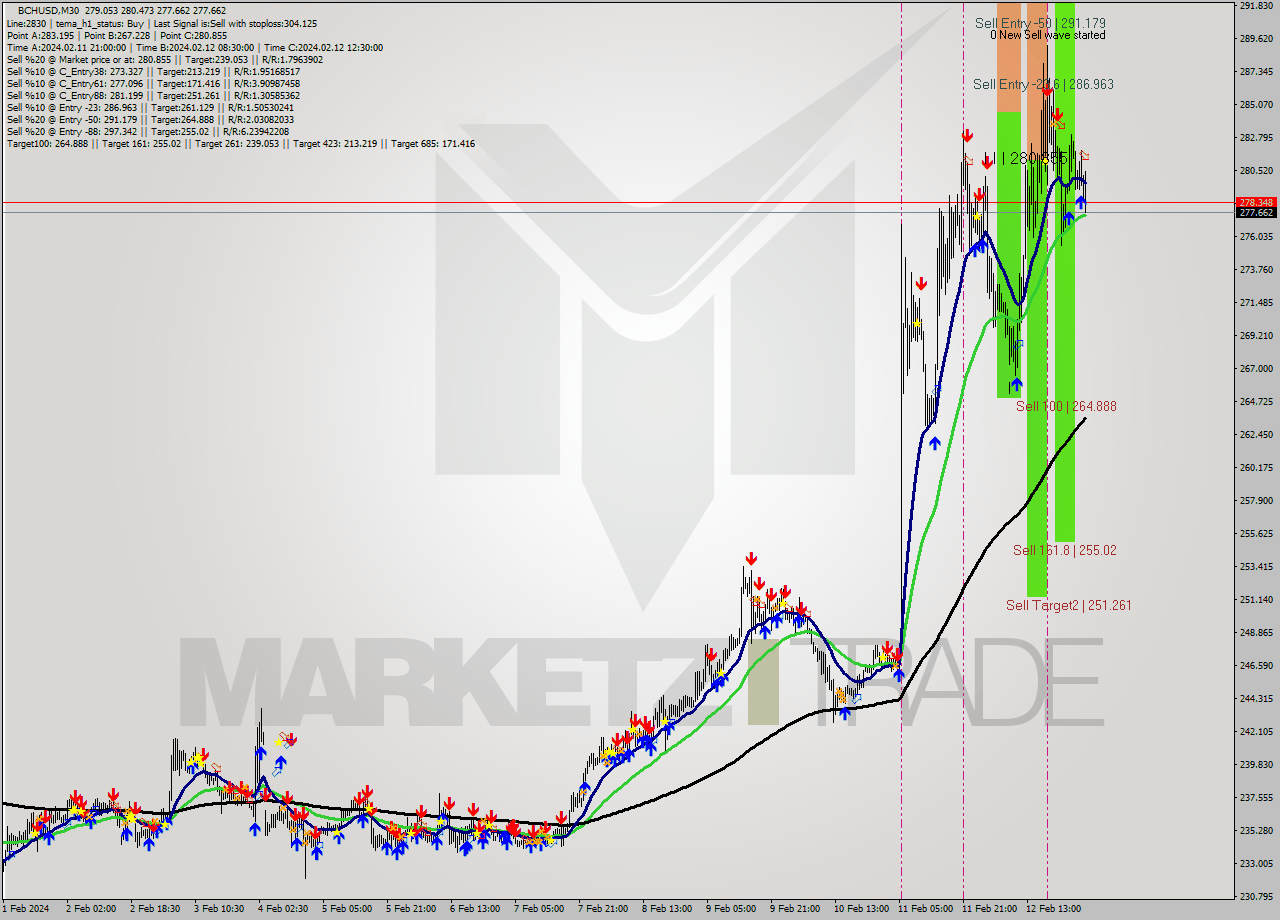Click the '11 Feb 21:00' time axis label
This screenshot has height=920, width=1280.
pyautogui.click(x=989, y=909)
